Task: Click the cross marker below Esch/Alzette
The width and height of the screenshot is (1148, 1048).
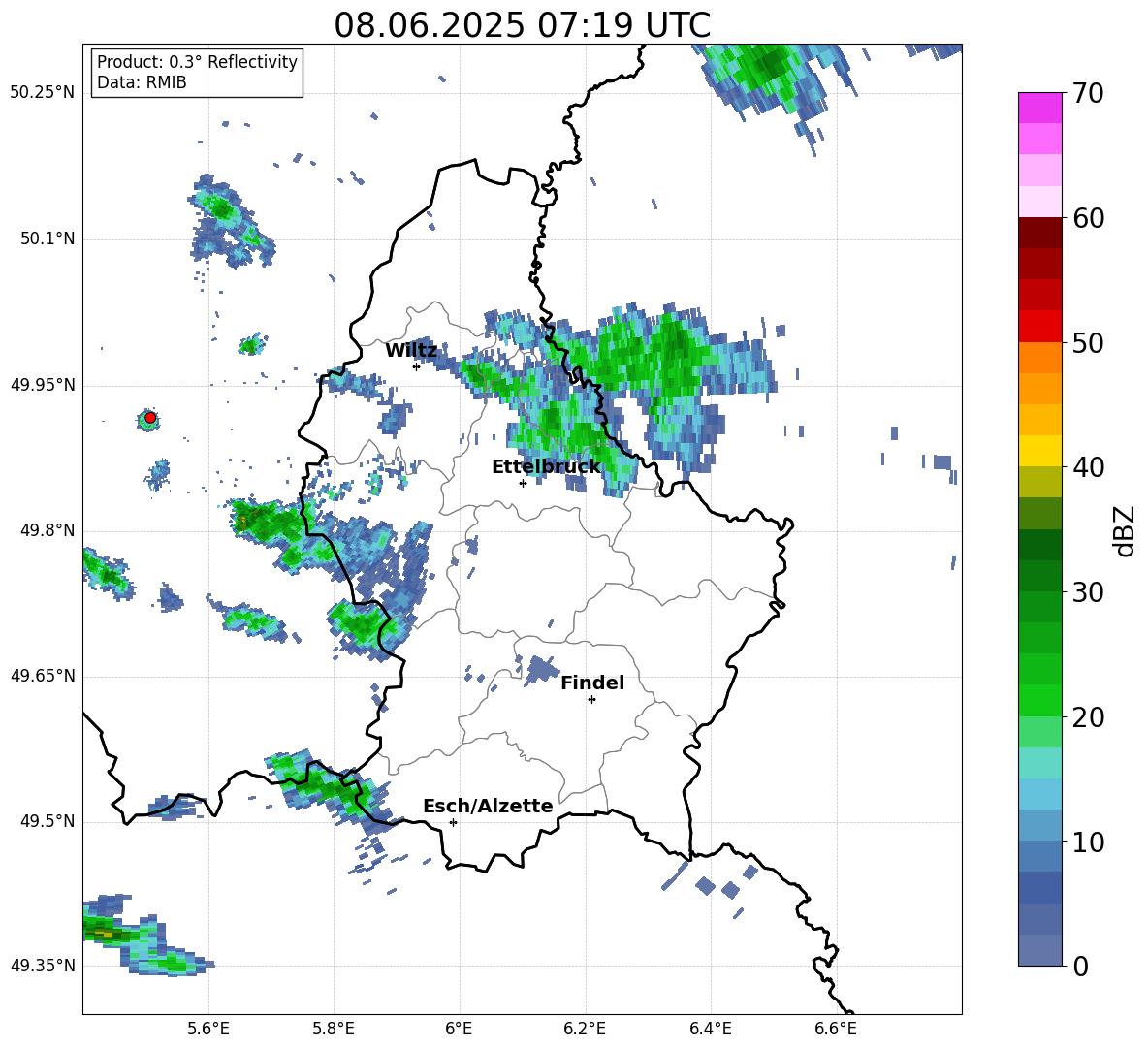Action: (x=453, y=822)
